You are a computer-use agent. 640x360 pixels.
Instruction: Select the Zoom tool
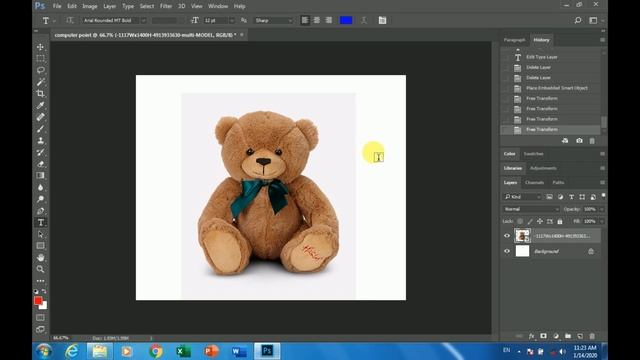[40, 269]
